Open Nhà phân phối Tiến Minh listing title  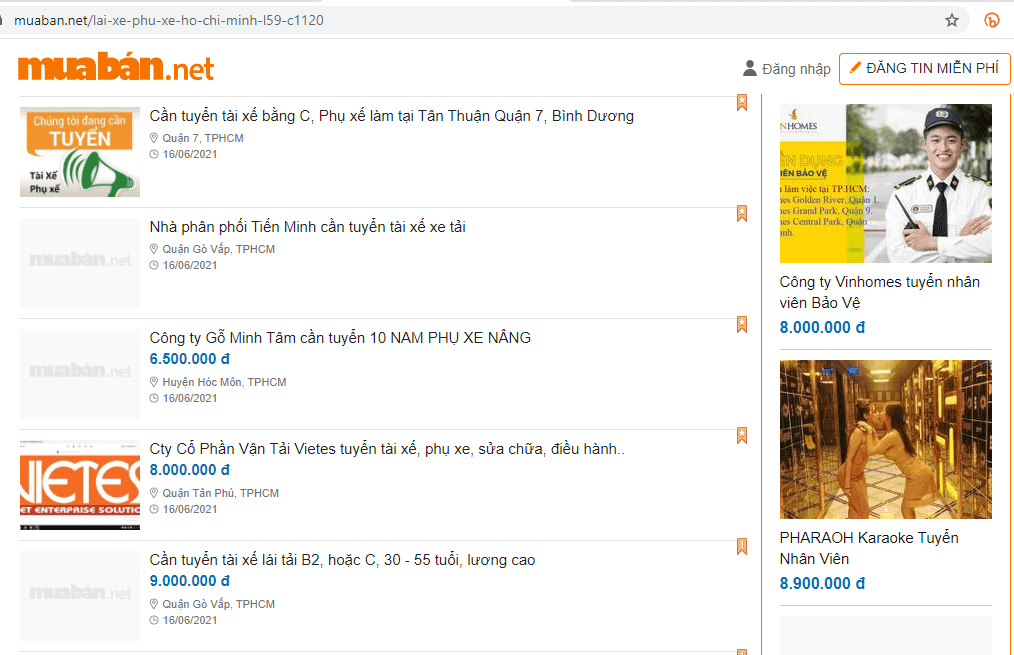coord(307,227)
